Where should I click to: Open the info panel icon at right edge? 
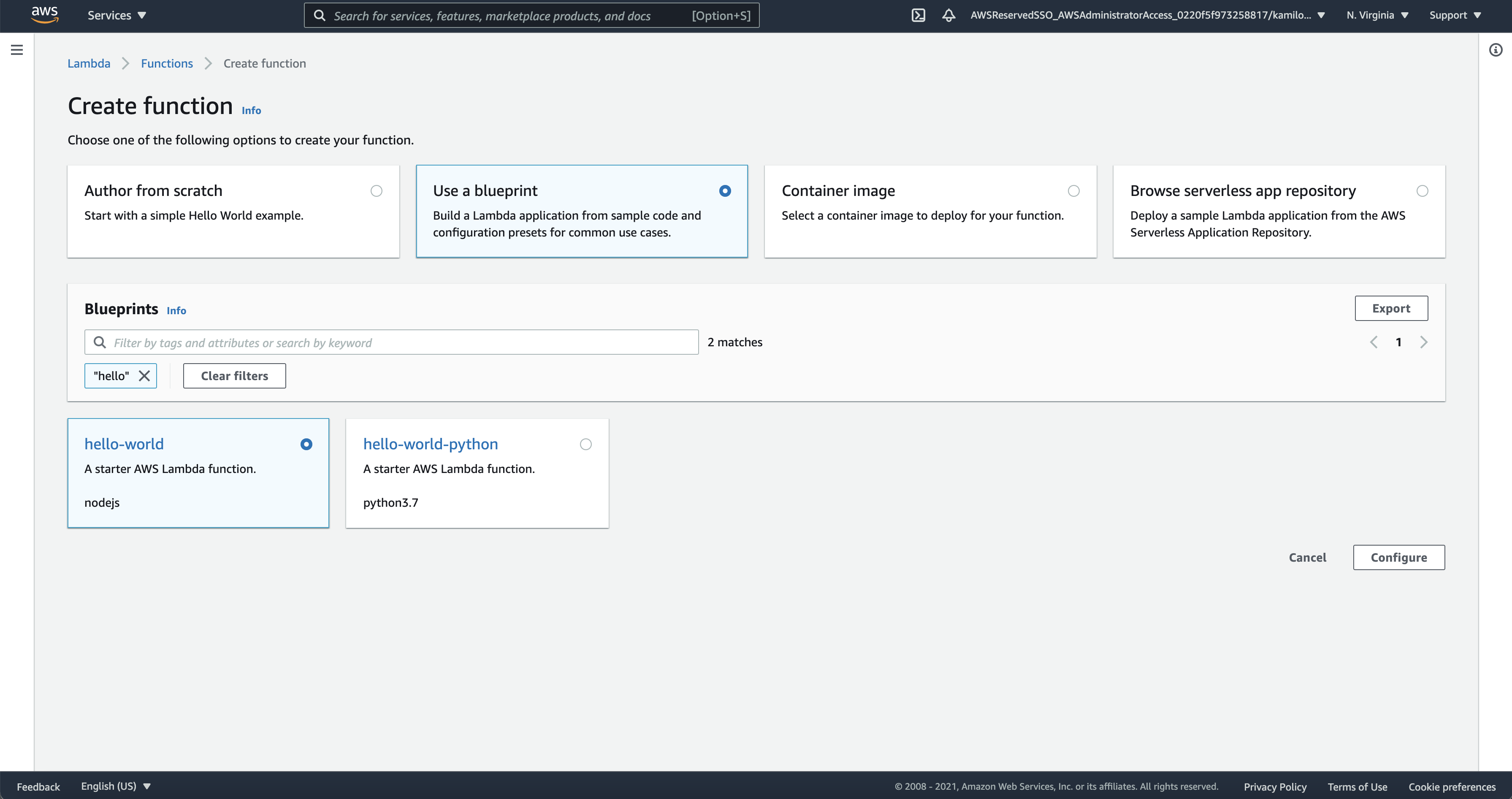(x=1496, y=50)
